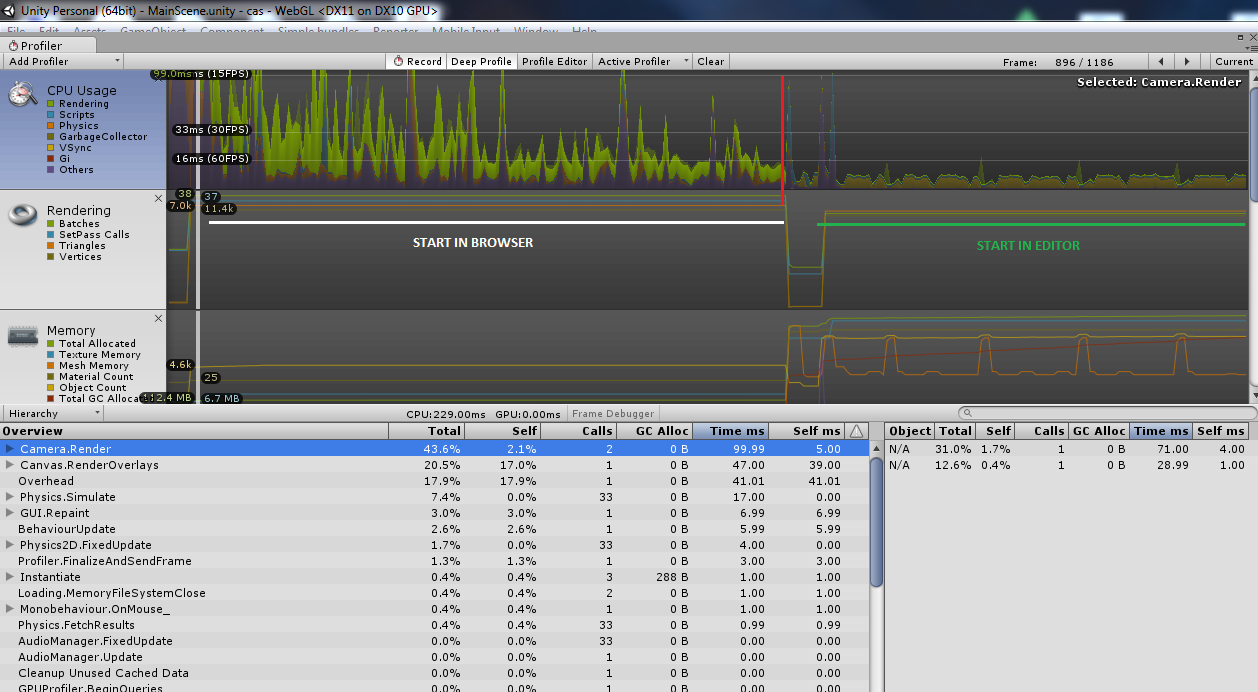Close the Rendering profiler module
Image resolution: width=1258 pixels, height=692 pixels.
coord(158,198)
